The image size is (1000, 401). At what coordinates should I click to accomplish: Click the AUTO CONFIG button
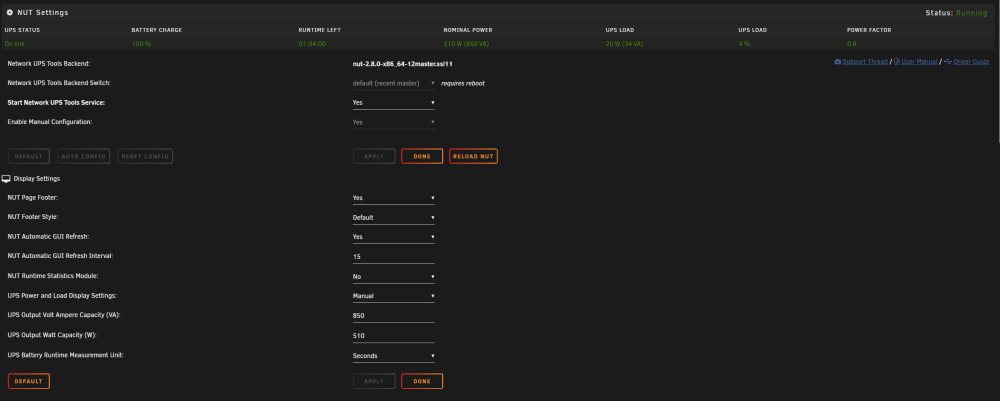pyautogui.click(x=84, y=156)
